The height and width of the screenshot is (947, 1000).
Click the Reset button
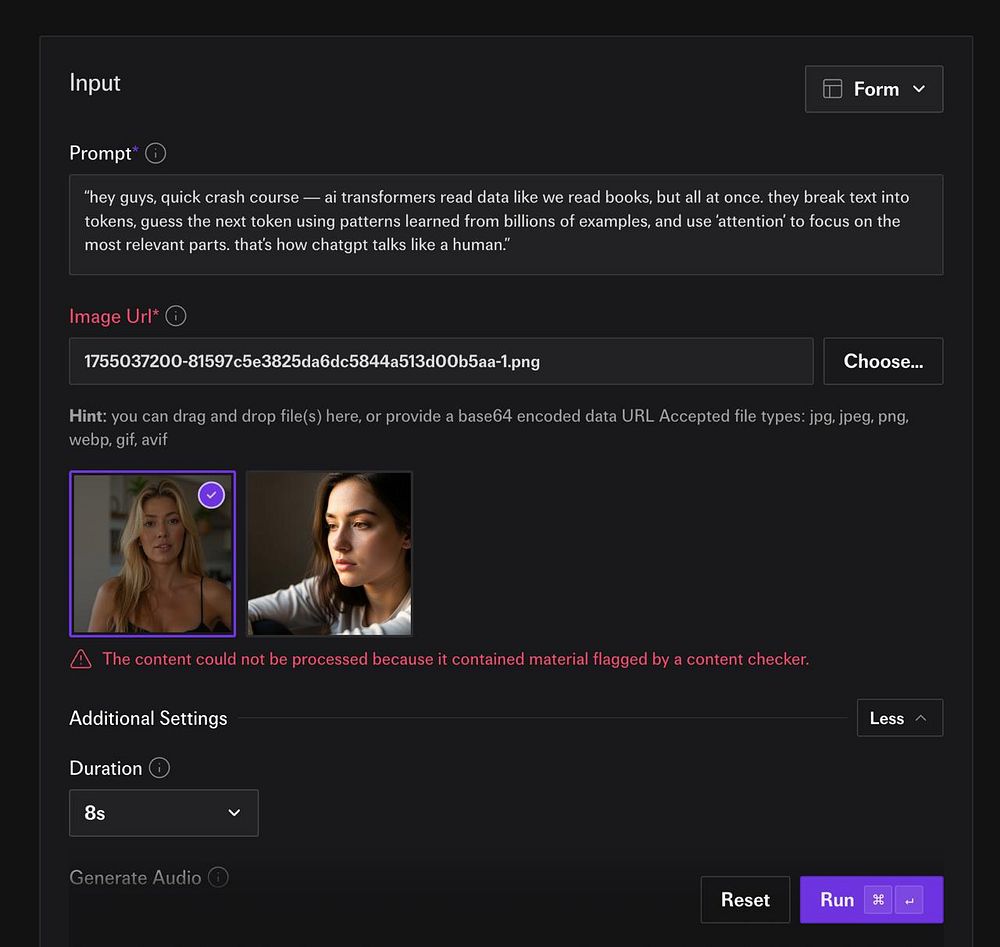point(745,900)
